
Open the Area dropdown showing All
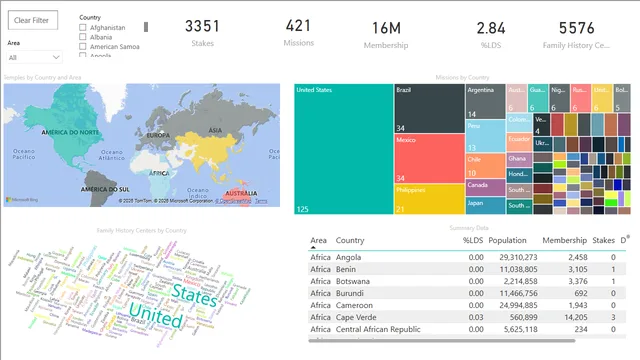[34, 57]
